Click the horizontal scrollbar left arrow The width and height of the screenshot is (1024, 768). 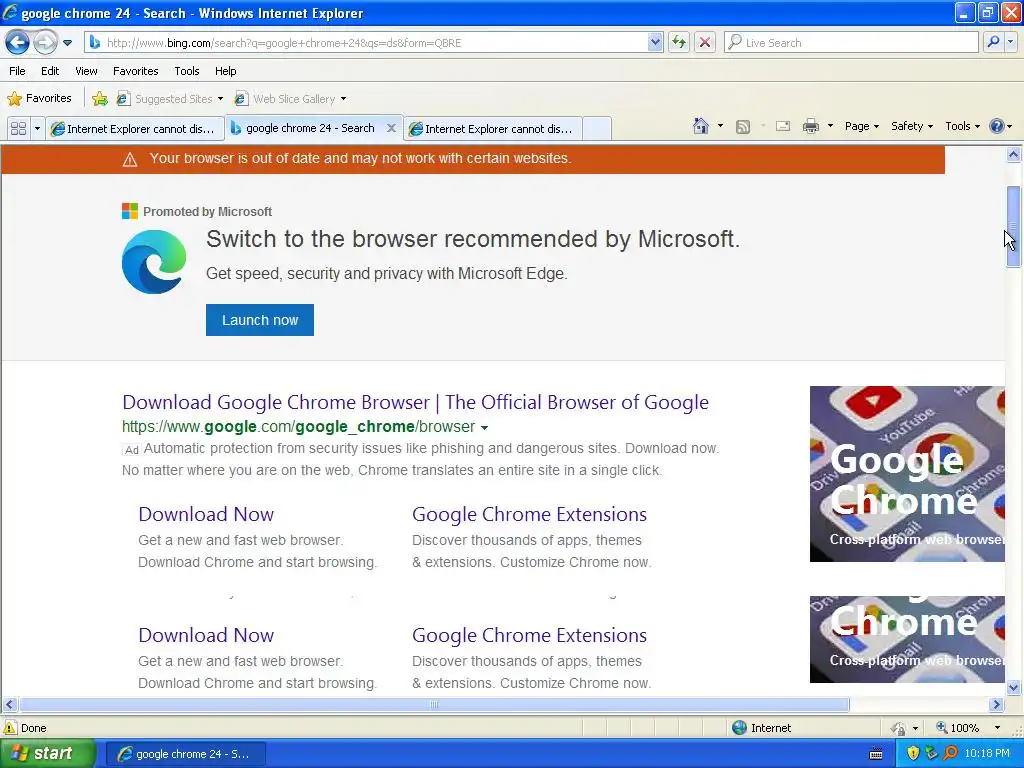pos(9,705)
